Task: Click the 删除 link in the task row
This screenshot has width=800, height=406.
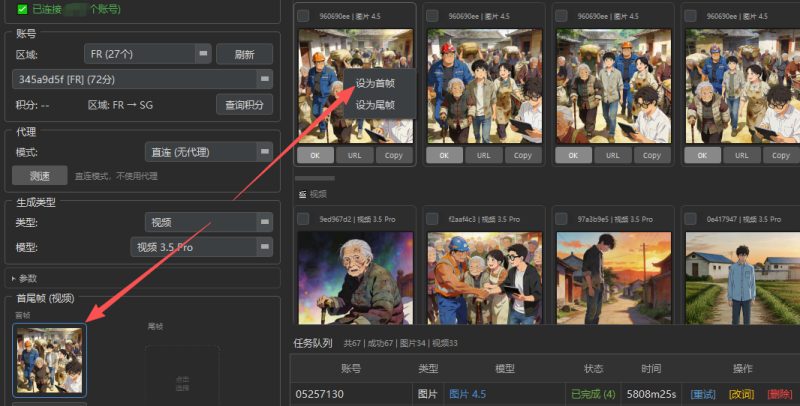Action: pyautogui.click(x=779, y=394)
